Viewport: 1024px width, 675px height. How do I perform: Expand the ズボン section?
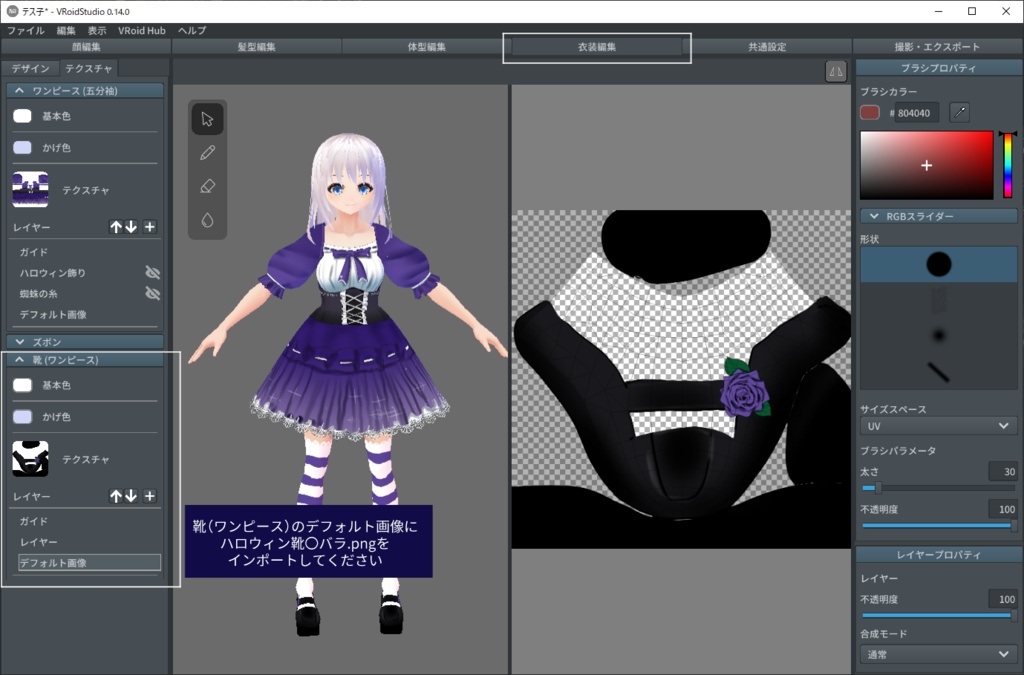coord(84,341)
